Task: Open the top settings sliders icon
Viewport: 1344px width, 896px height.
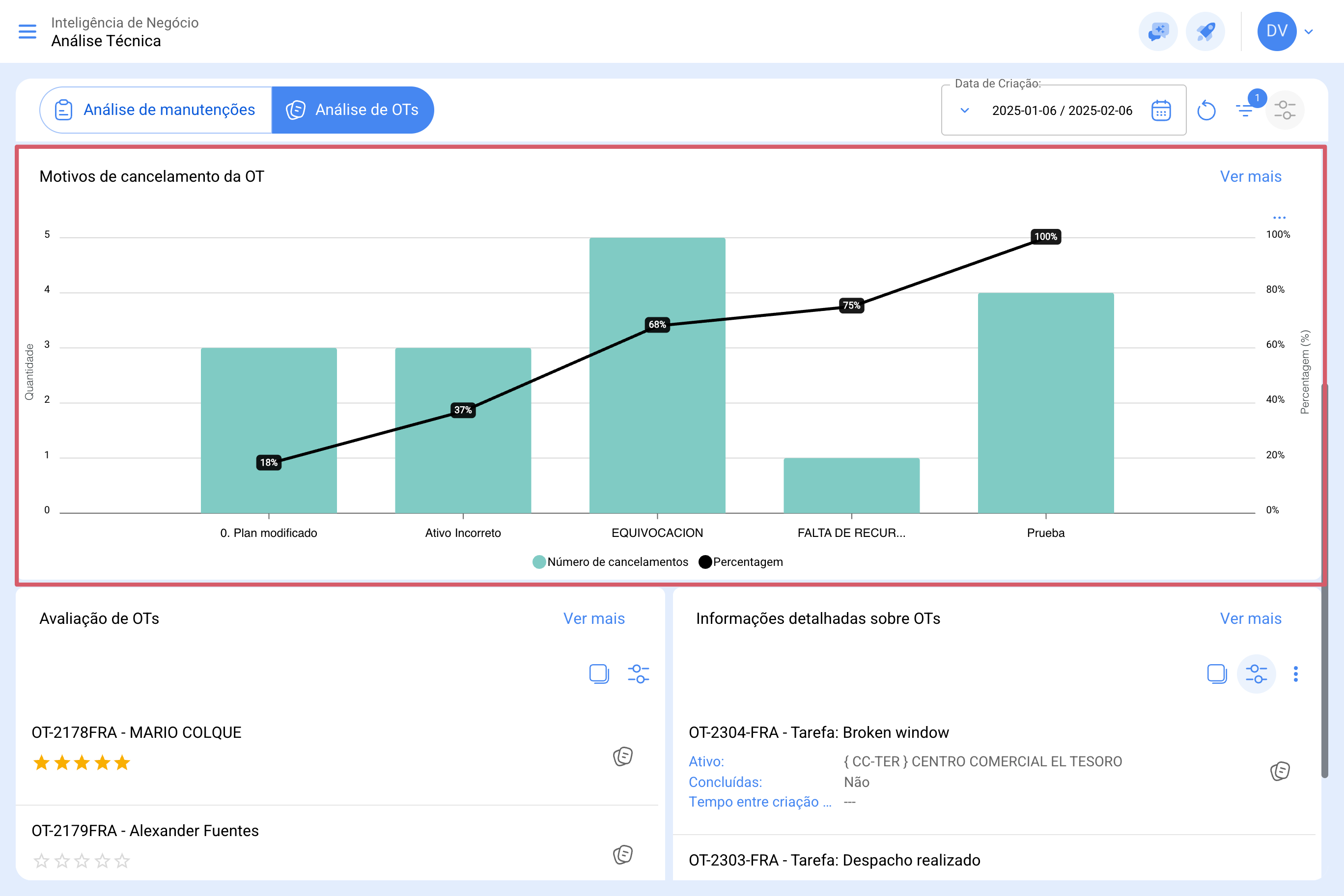Action: pos(1285,110)
